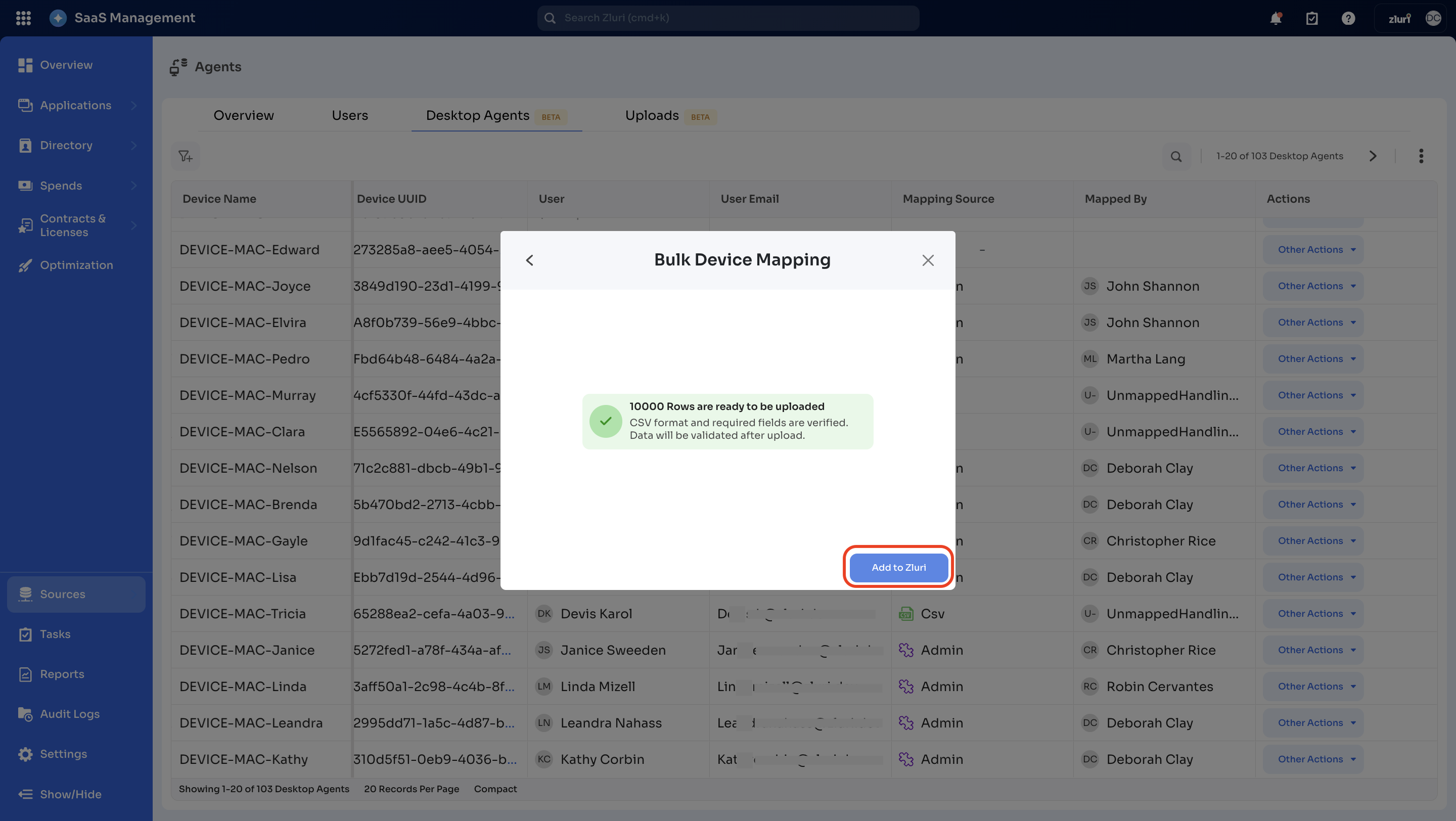Click the tasks checklist icon in top bar
The width and height of the screenshot is (1456, 821).
coord(1312,18)
